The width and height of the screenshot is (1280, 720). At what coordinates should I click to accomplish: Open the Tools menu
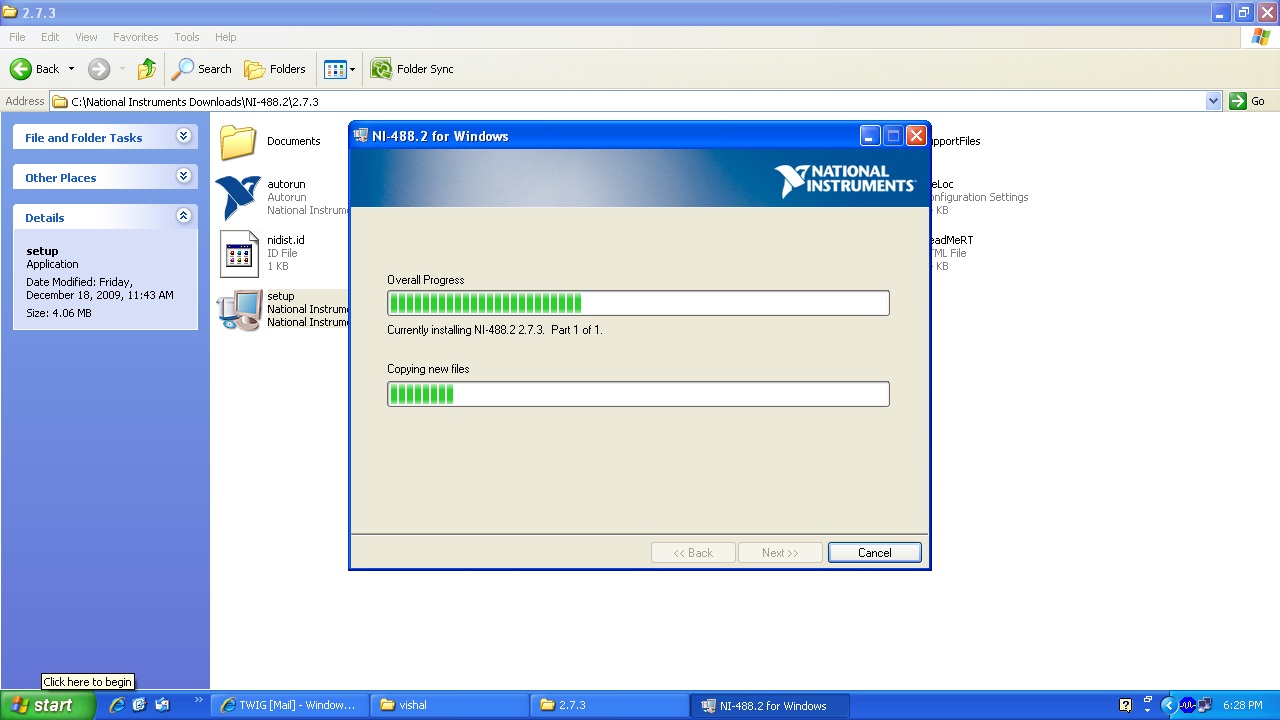pyautogui.click(x=187, y=37)
